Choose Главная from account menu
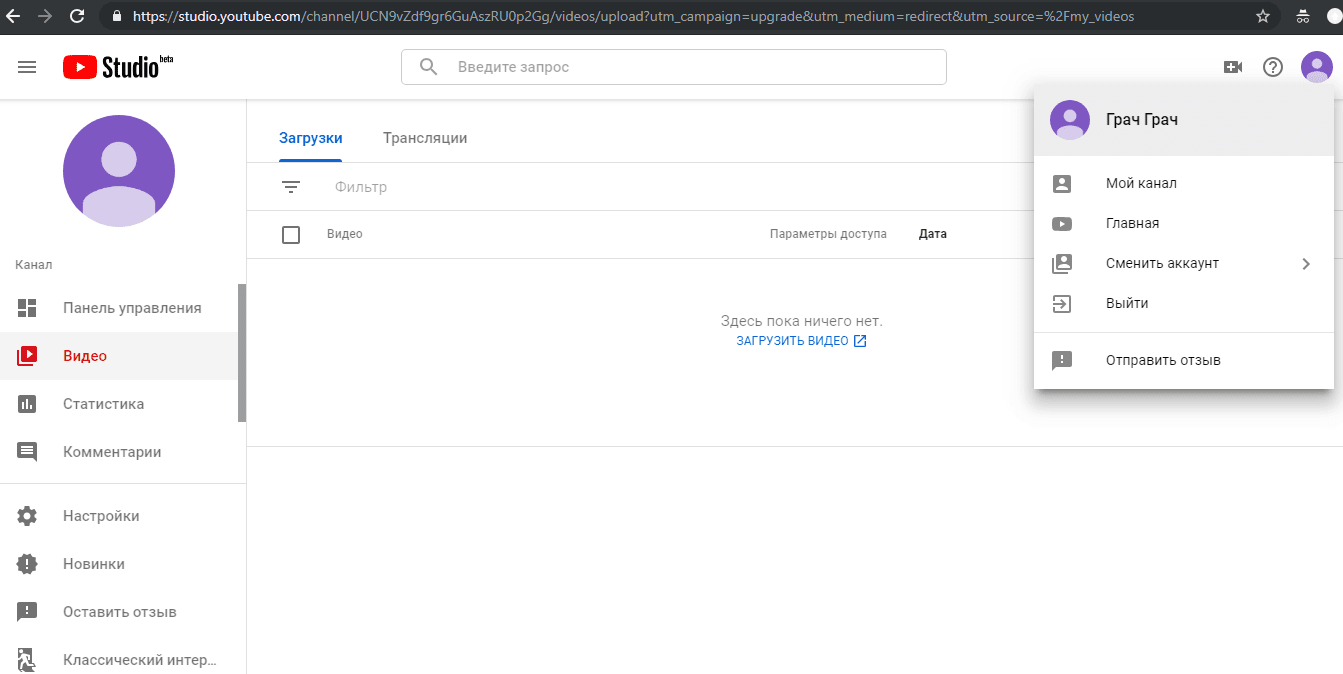The height and width of the screenshot is (674, 1343). 1184,224
